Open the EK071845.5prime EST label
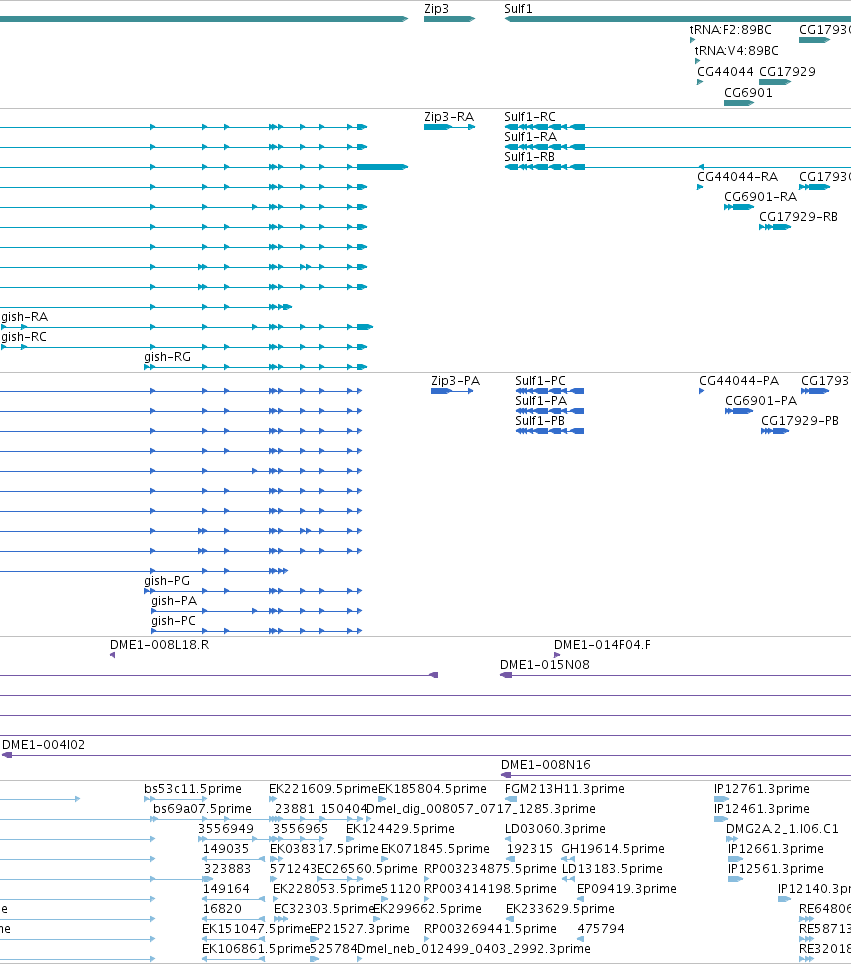Screen dimensions: 851x964 tap(435, 848)
